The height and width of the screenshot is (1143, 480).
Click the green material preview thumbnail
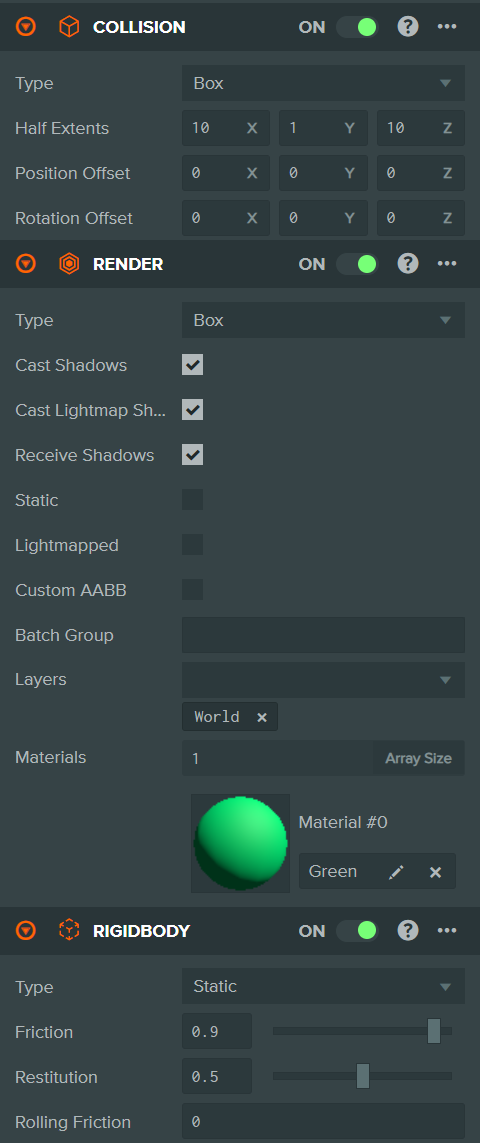(x=241, y=843)
